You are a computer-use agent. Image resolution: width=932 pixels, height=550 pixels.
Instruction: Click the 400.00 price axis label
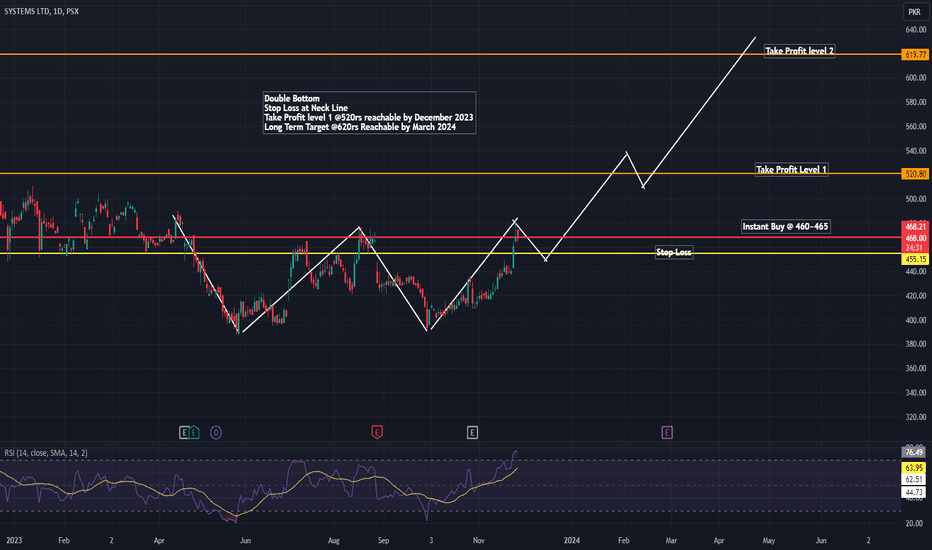point(915,320)
